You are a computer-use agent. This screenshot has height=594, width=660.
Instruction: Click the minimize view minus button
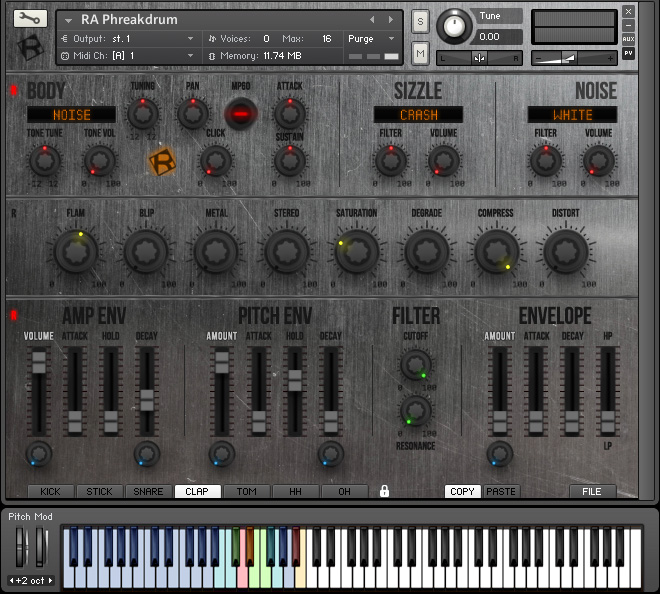(628, 25)
